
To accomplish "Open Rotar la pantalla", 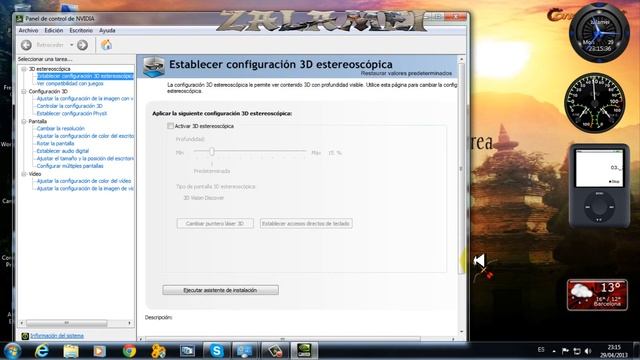I will click(x=55, y=144).
